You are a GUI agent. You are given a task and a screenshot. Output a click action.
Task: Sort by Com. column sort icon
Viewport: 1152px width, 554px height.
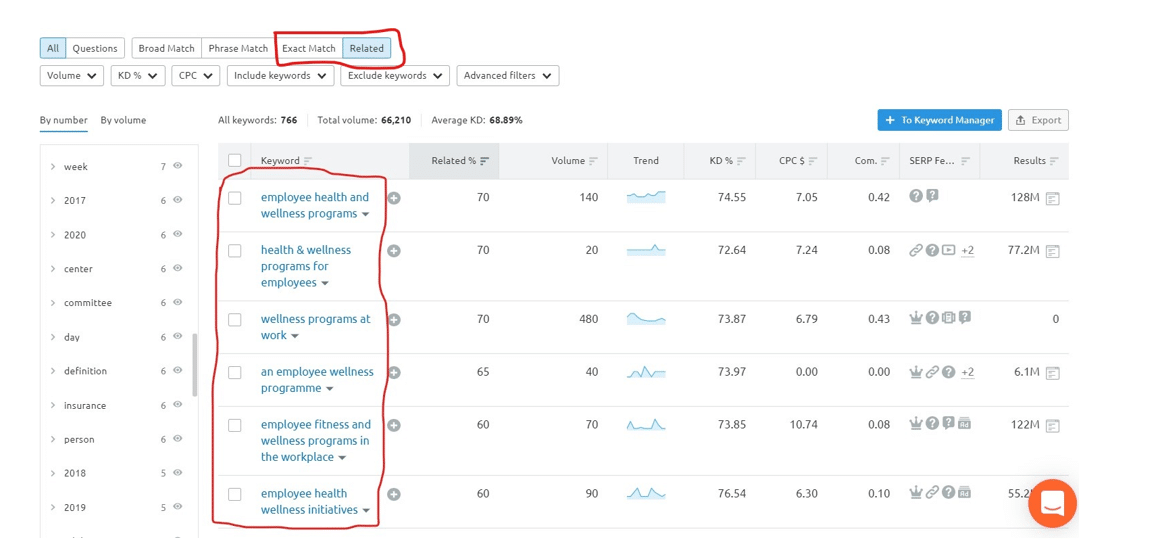coord(885,161)
